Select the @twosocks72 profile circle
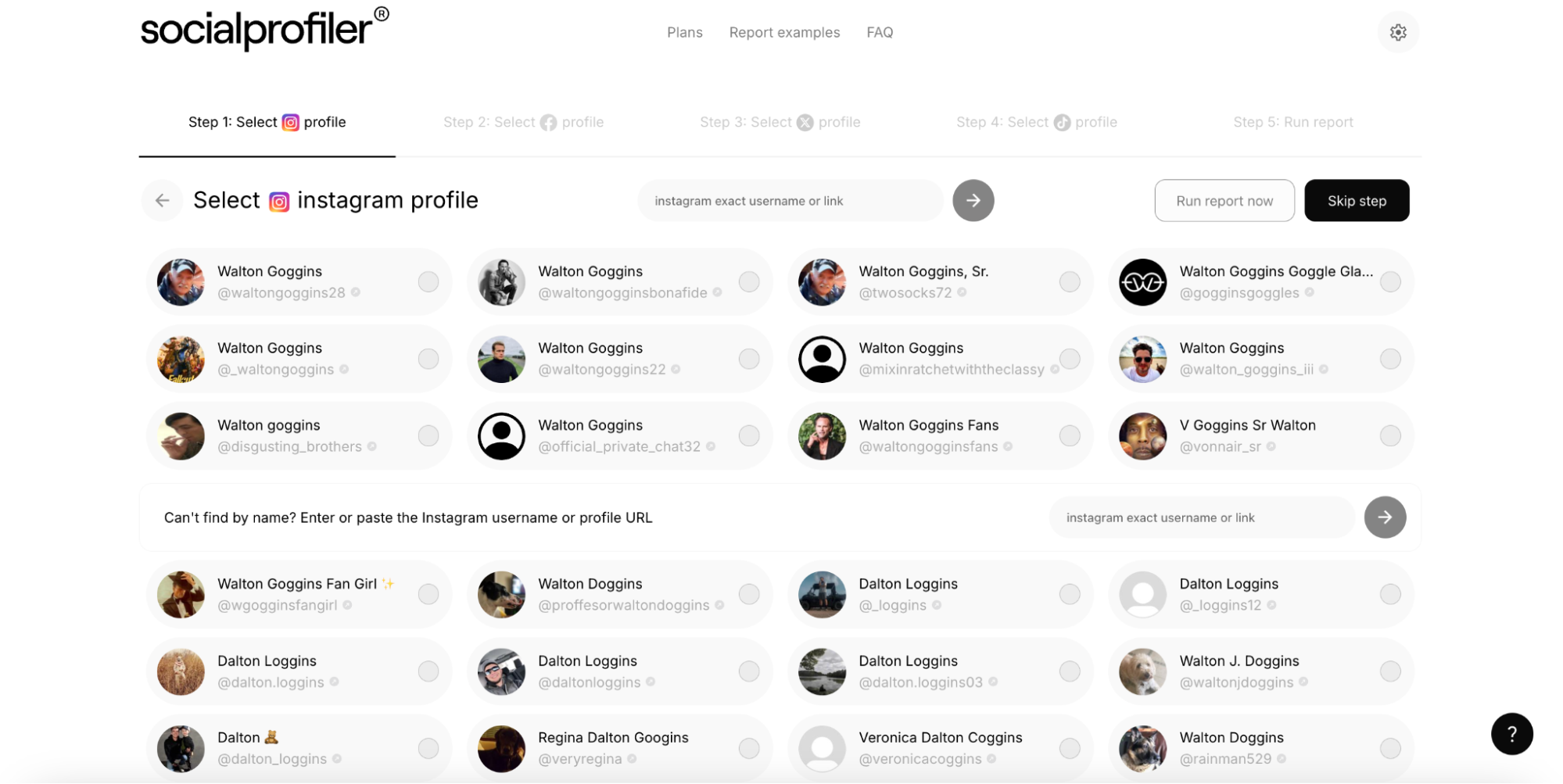Viewport: 1563px width, 784px height. coord(1069,281)
